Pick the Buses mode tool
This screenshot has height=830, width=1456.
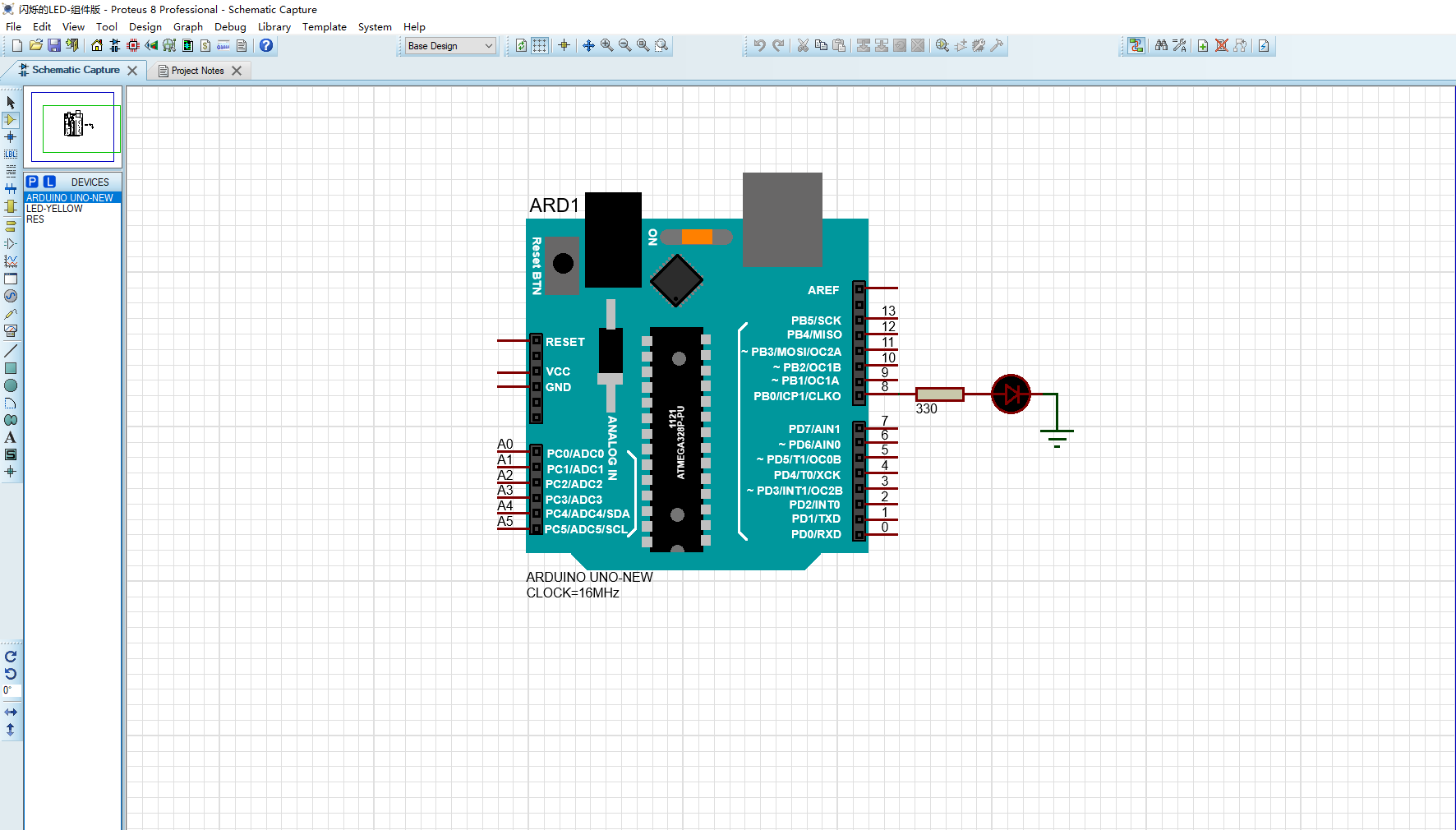[x=11, y=189]
